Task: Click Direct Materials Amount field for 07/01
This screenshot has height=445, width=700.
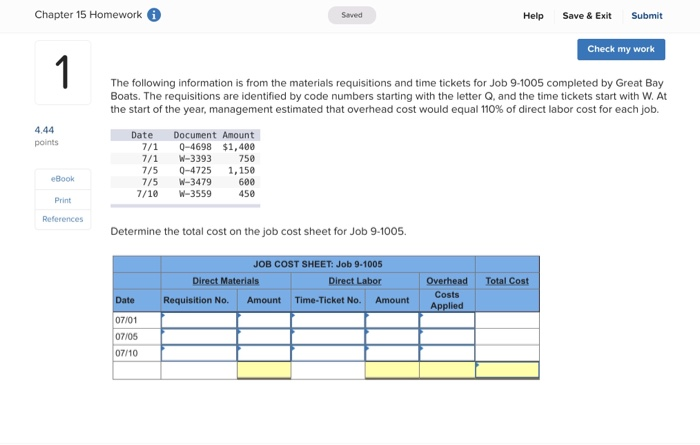Action: pos(264,320)
